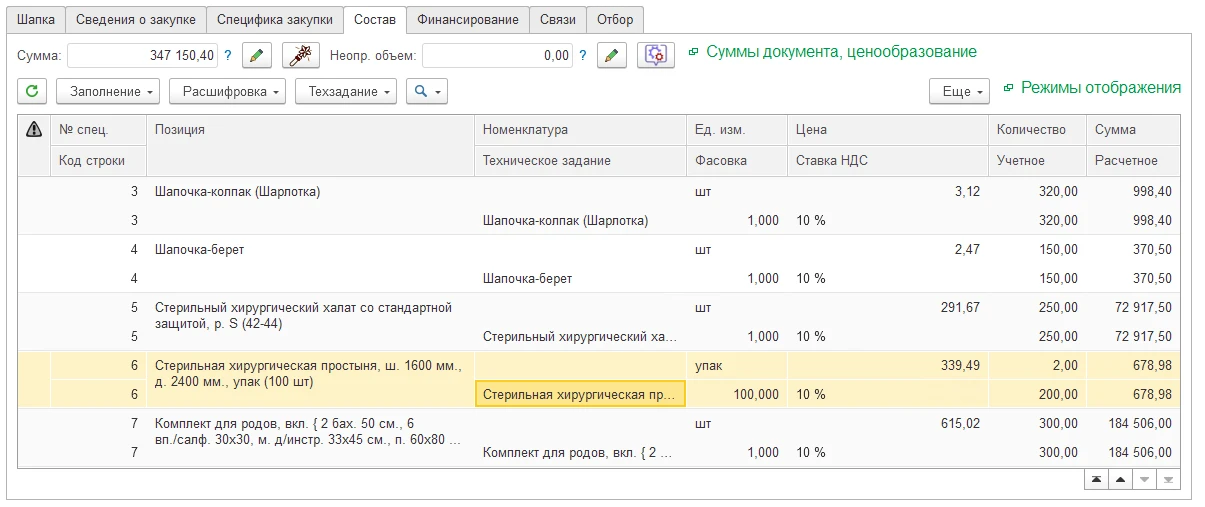Click the Ставка НДС column header
This screenshot has height=507, width=1205.
point(887,160)
